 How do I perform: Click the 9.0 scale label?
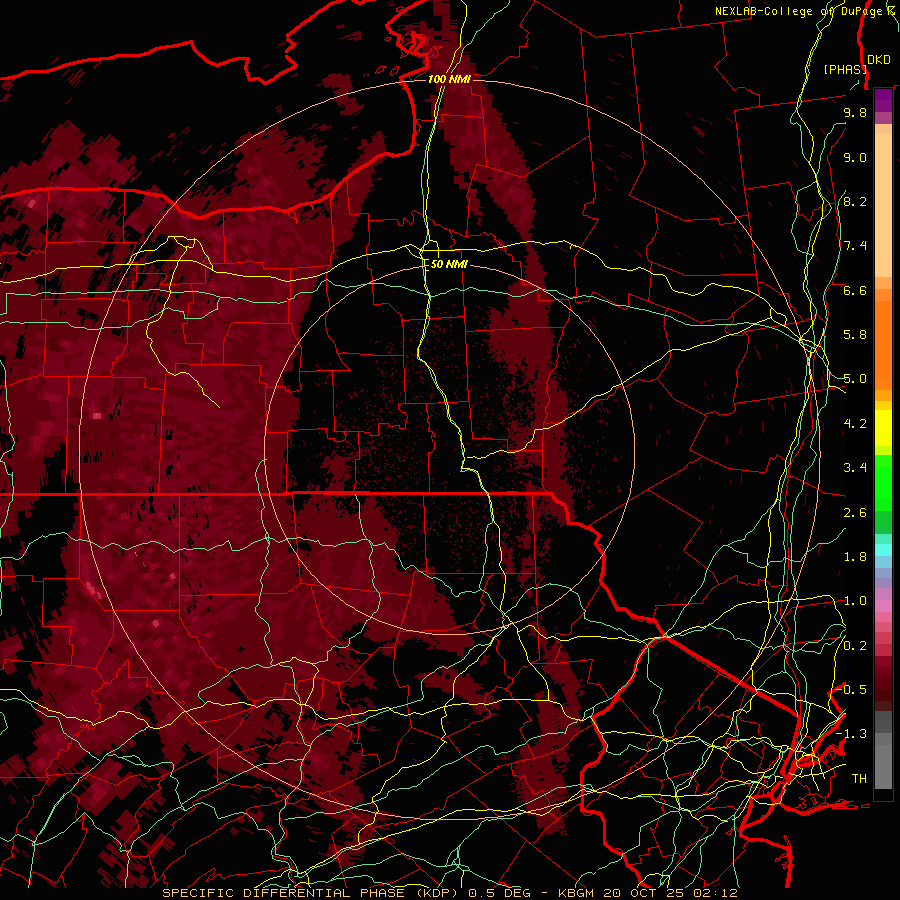(855, 157)
